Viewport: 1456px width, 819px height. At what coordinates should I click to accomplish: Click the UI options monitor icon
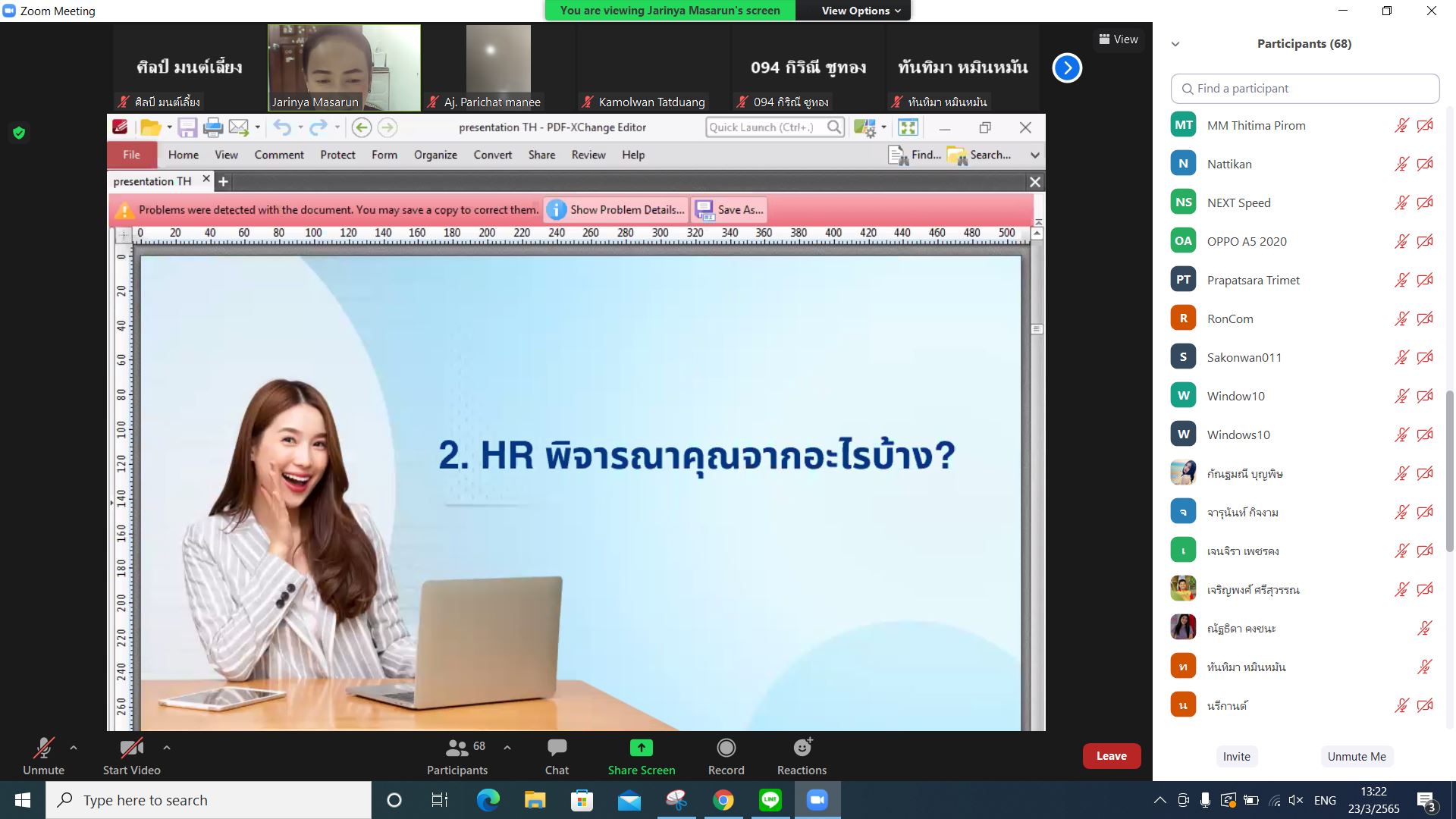tap(864, 127)
